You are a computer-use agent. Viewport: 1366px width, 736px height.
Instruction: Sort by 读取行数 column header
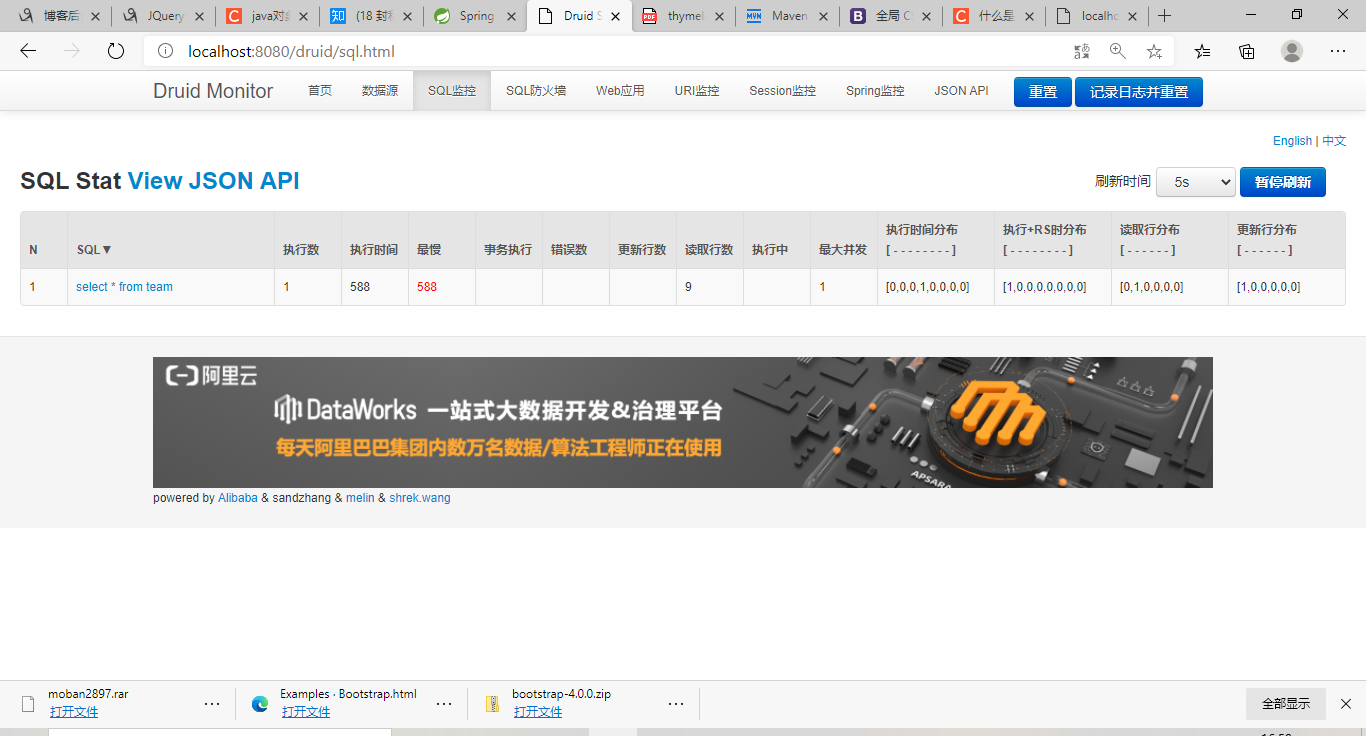[x=709, y=250]
